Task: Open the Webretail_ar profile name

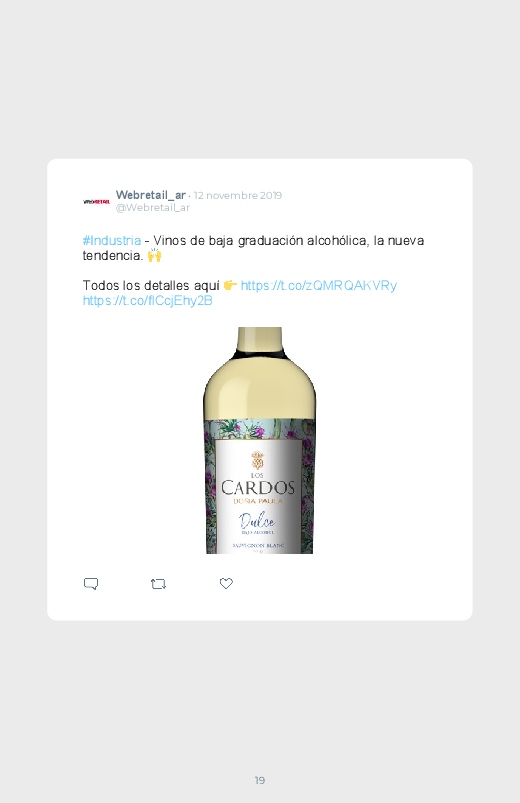Action: point(151,195)
